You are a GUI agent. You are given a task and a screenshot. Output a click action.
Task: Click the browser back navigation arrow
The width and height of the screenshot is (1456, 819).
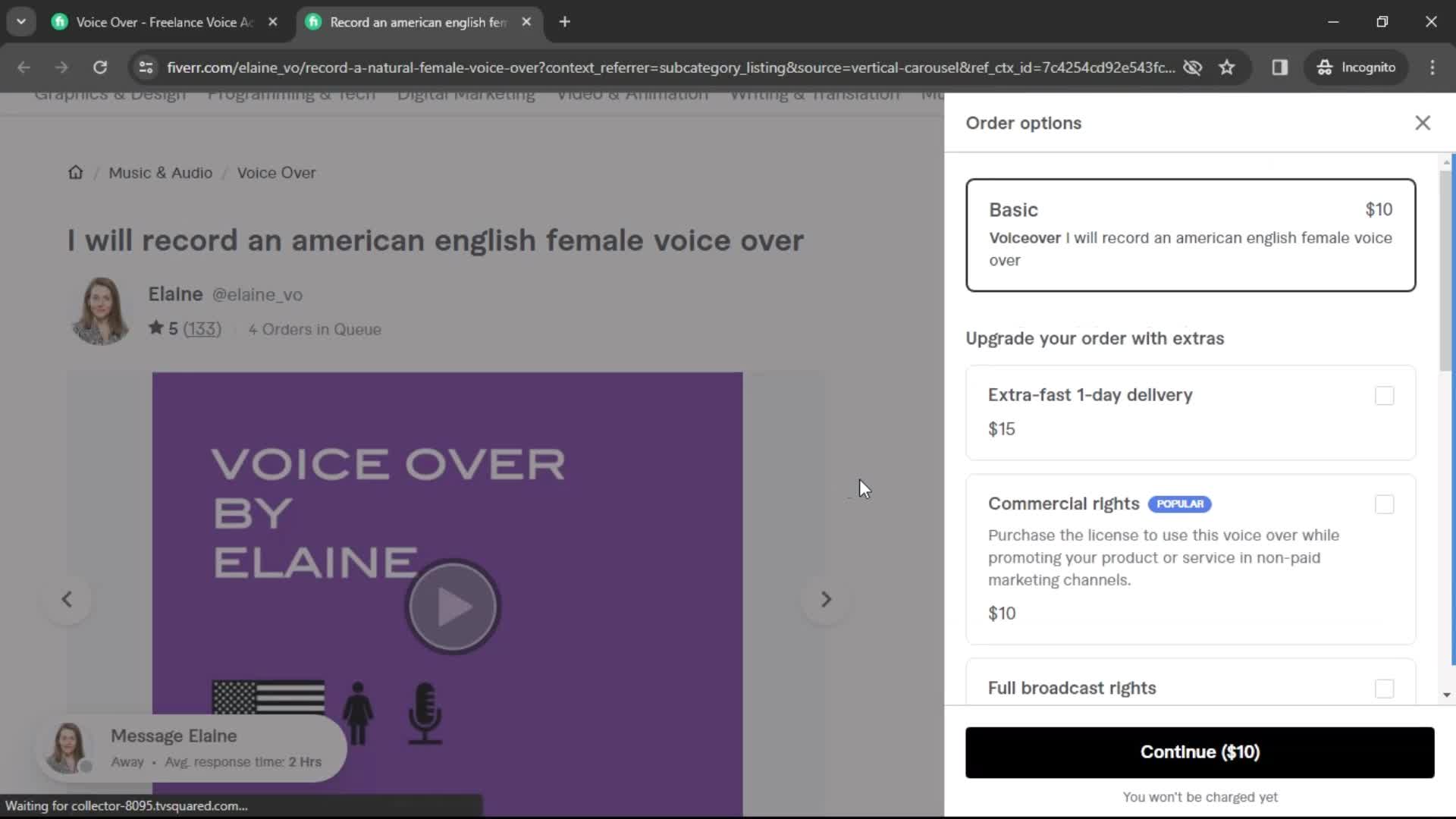click(24, 67)
